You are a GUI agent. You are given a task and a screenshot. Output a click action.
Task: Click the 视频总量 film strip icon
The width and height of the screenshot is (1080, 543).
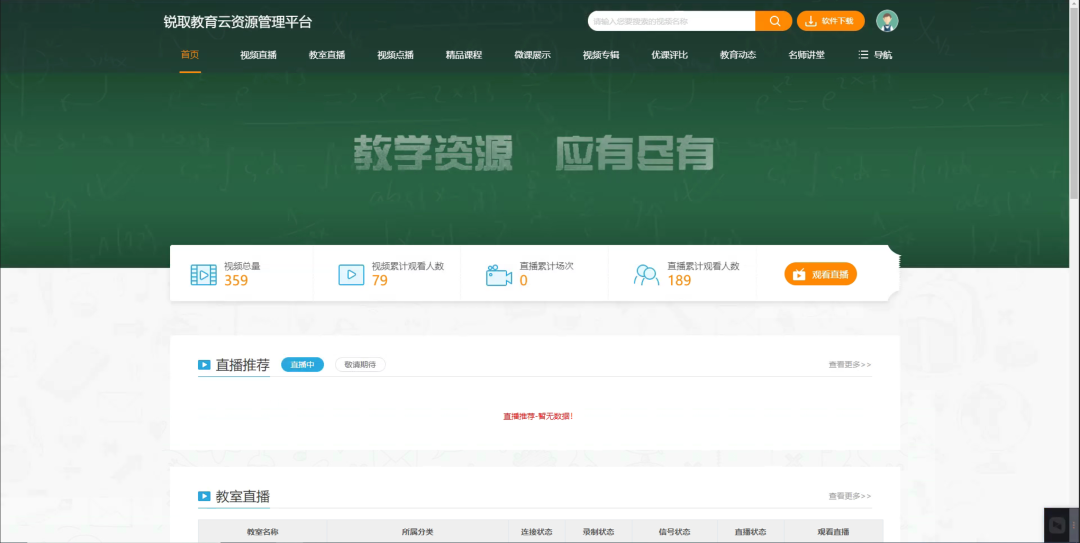[203, 274]
